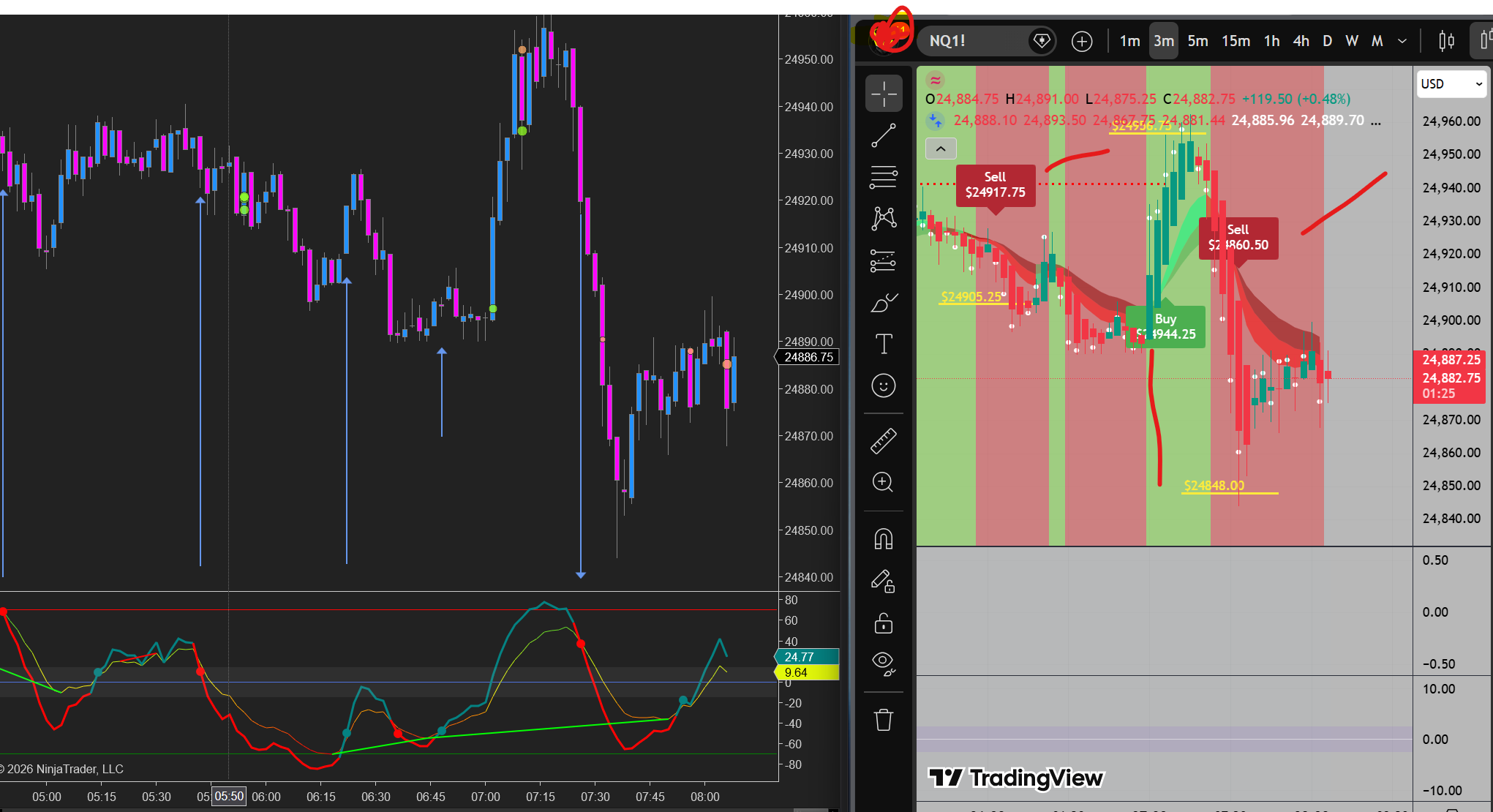The height and width of the screenshot is (812, 1493).
Task: Select the trend line drawing tool
Action: click(884, 135)
